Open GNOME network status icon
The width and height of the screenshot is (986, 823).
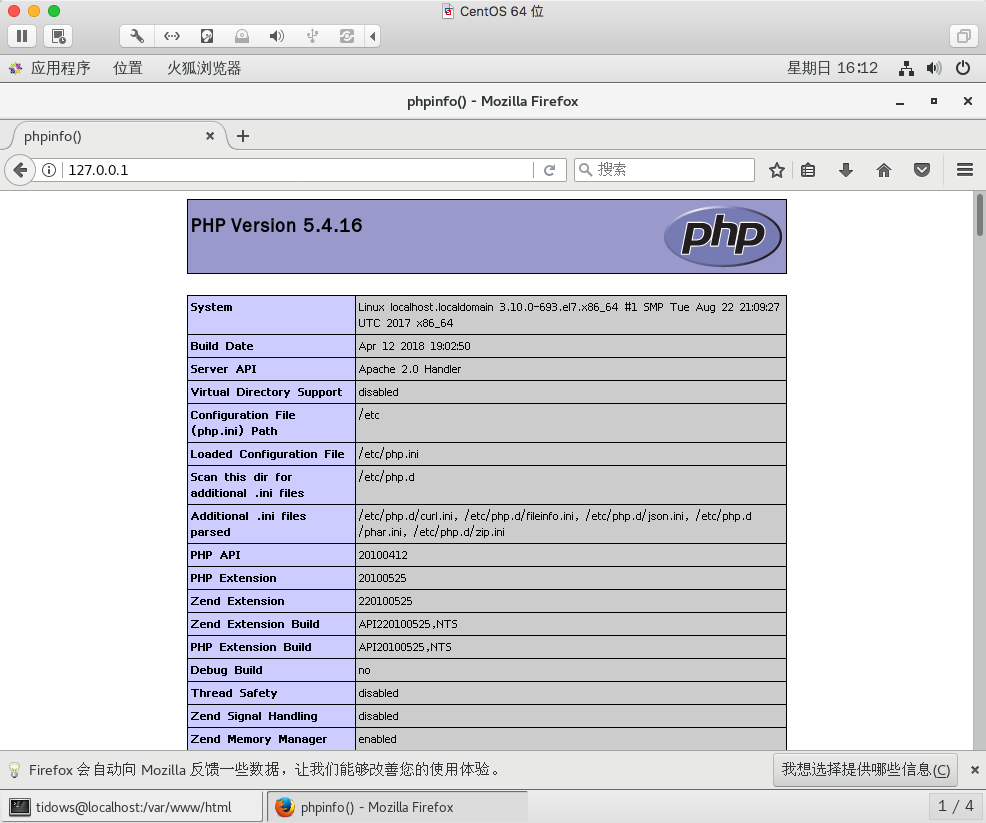coord(906,68)
